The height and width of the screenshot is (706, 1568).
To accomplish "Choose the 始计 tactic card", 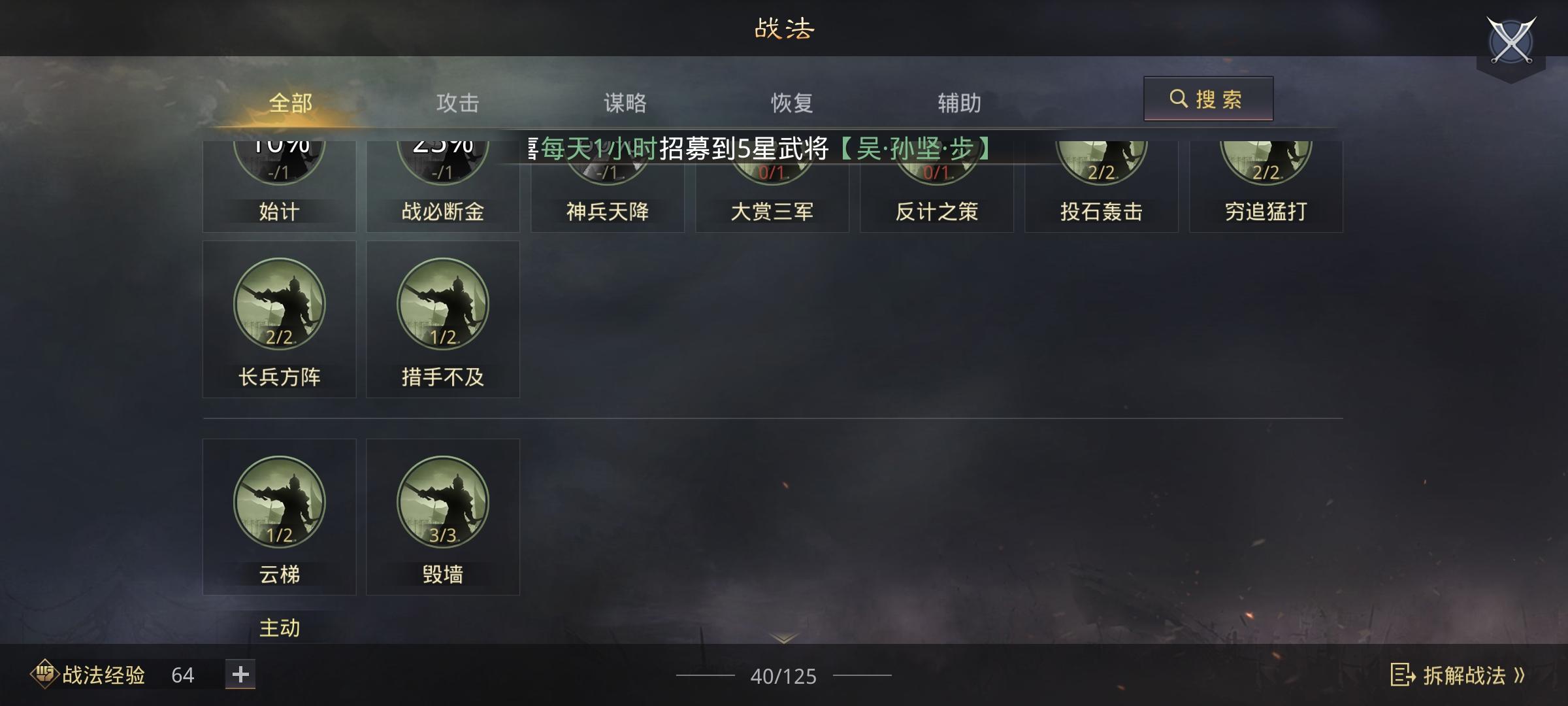I will point(280,186).
